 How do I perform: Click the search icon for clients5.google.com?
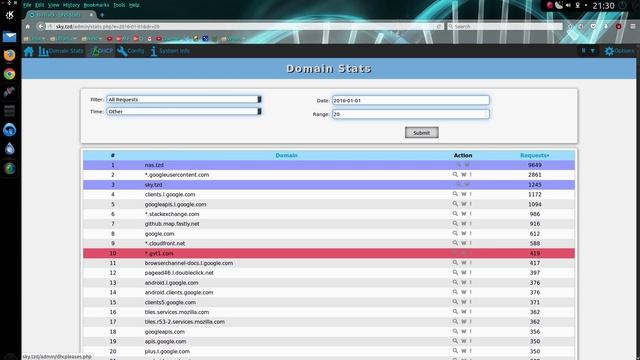coord(455,302)
